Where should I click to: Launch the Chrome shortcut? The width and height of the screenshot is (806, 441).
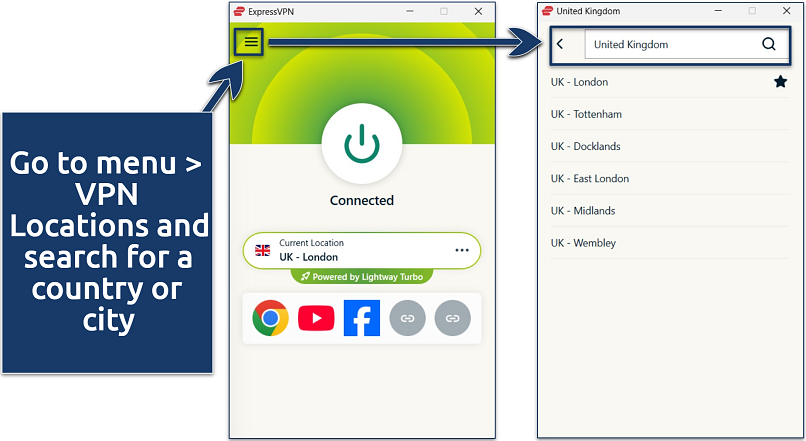pyautogui.click(x=270, y=318)
